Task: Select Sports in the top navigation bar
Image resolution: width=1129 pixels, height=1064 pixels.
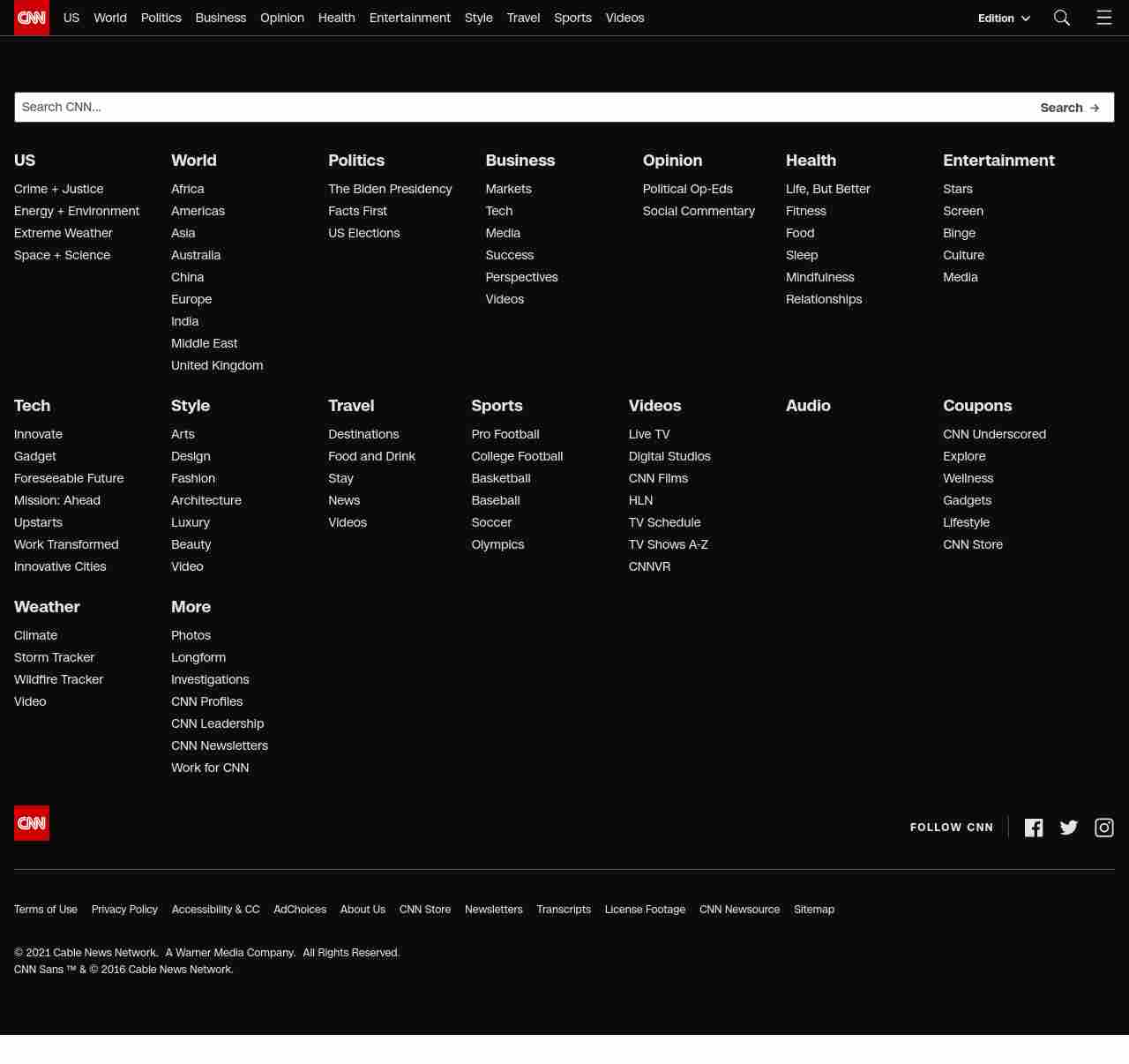Action: pyautogui.click(x=572, y=18)
